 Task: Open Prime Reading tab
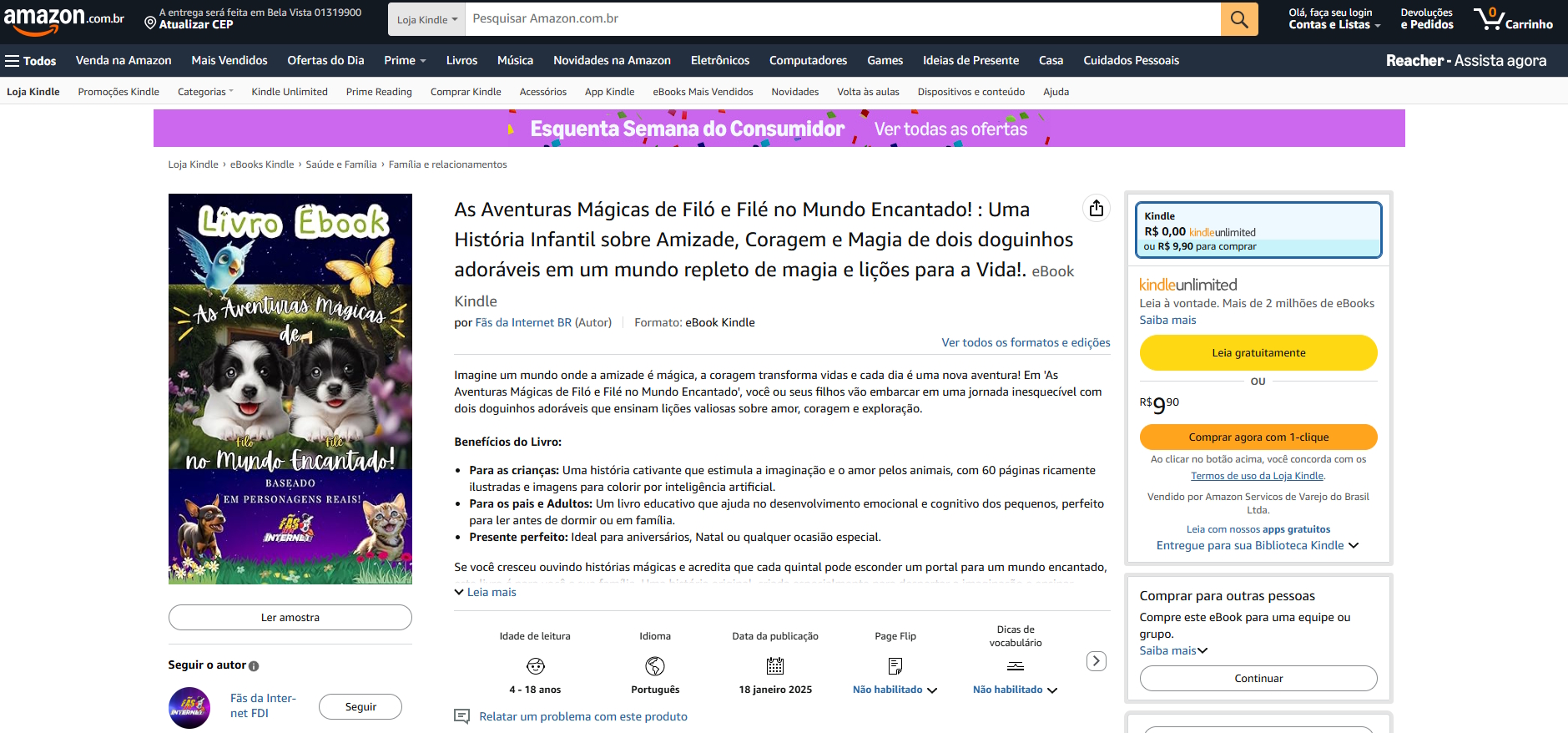click(x=379, y=92)
